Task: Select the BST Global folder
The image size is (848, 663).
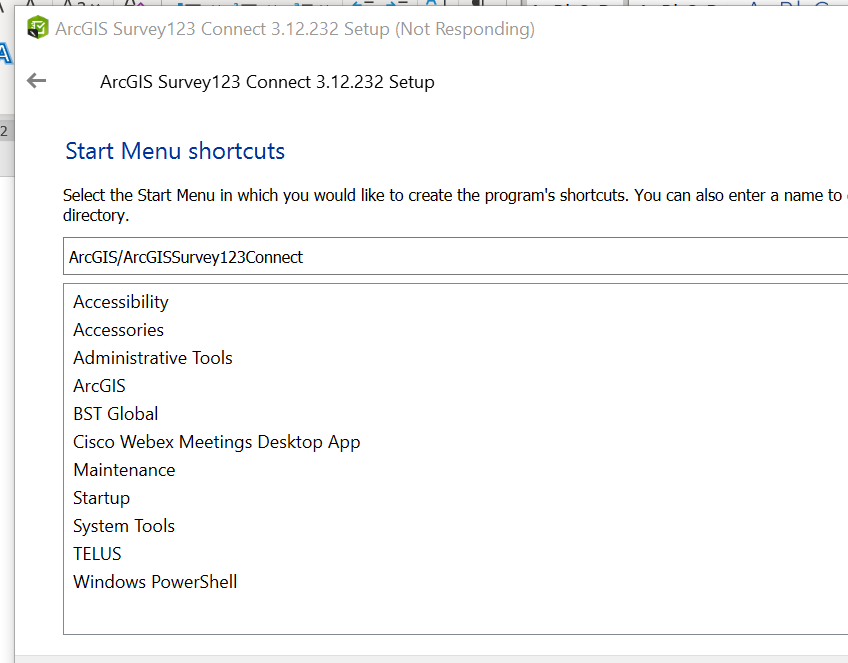Action: pyautogui.click(x=115, y=413)
